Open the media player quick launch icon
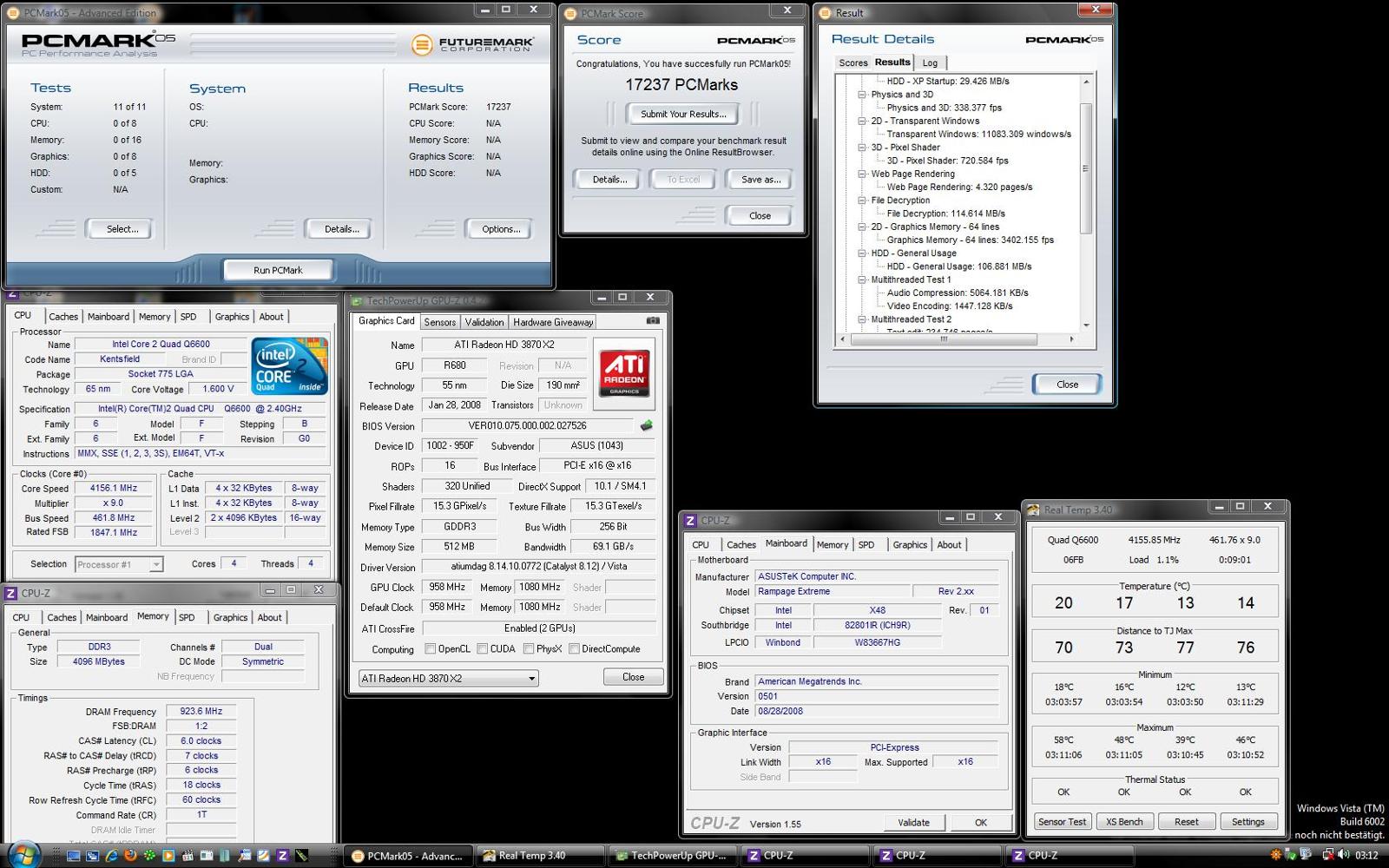Viewport: 1389px width, 868px height. (x=168, y=856)
